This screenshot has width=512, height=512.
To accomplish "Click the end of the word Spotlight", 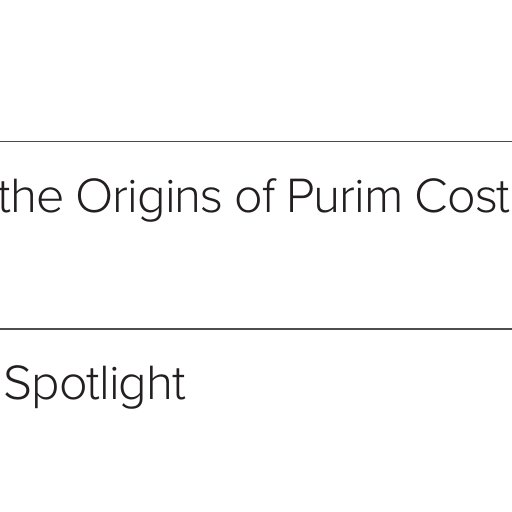I will [180, 383].
